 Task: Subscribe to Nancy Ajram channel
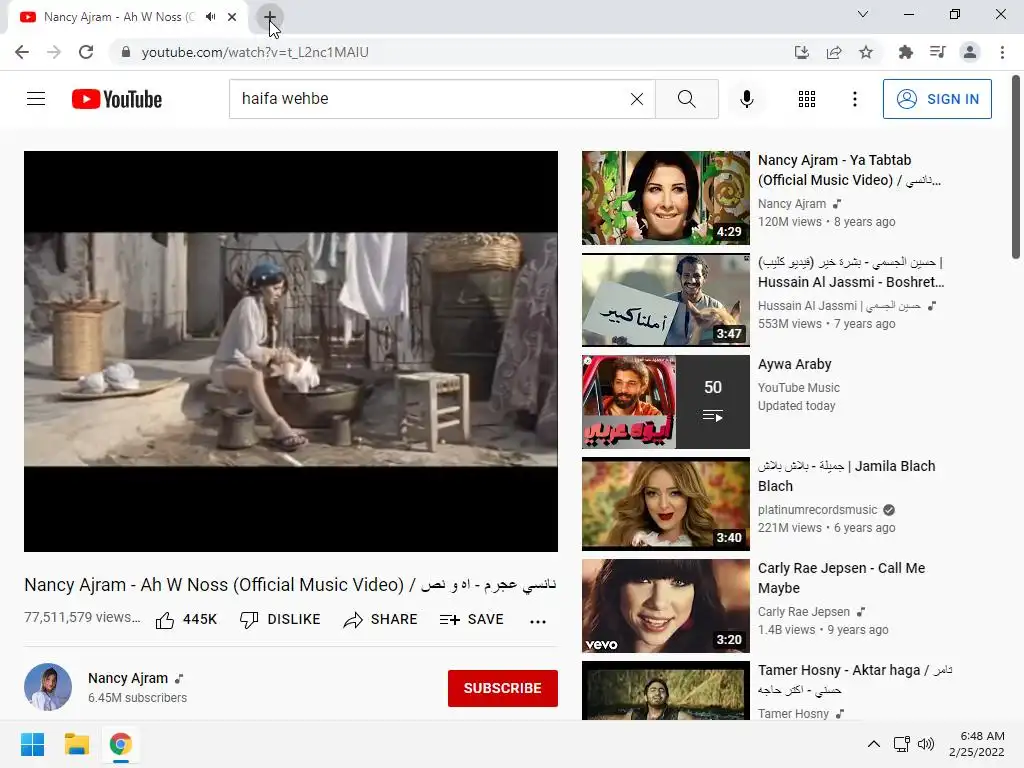point(502,688)
